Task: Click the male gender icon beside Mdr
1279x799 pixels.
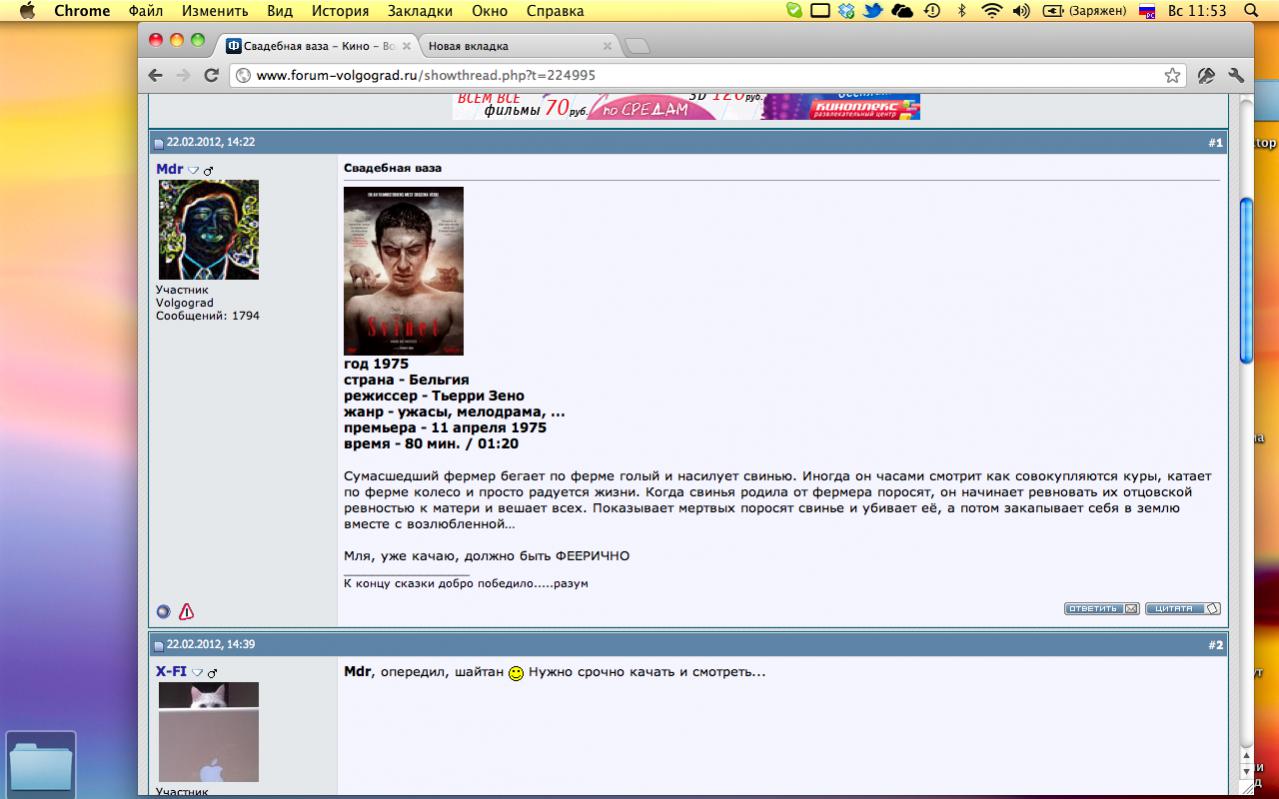Action: click(x=209, y=170)
